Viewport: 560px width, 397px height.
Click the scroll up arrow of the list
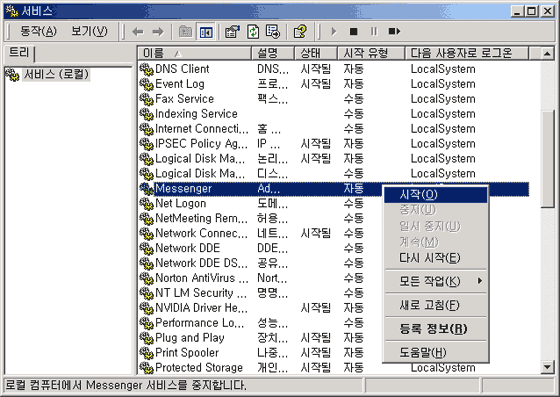coord(547,54)
